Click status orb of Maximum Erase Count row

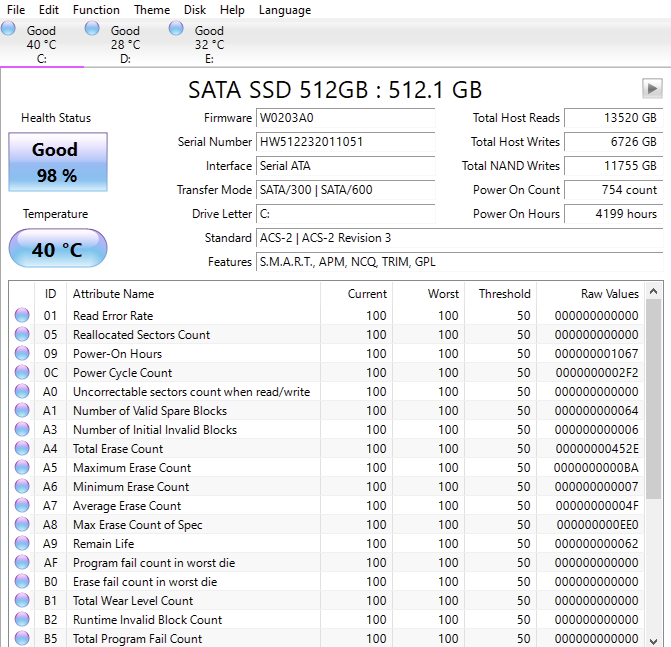pos(22,467)
